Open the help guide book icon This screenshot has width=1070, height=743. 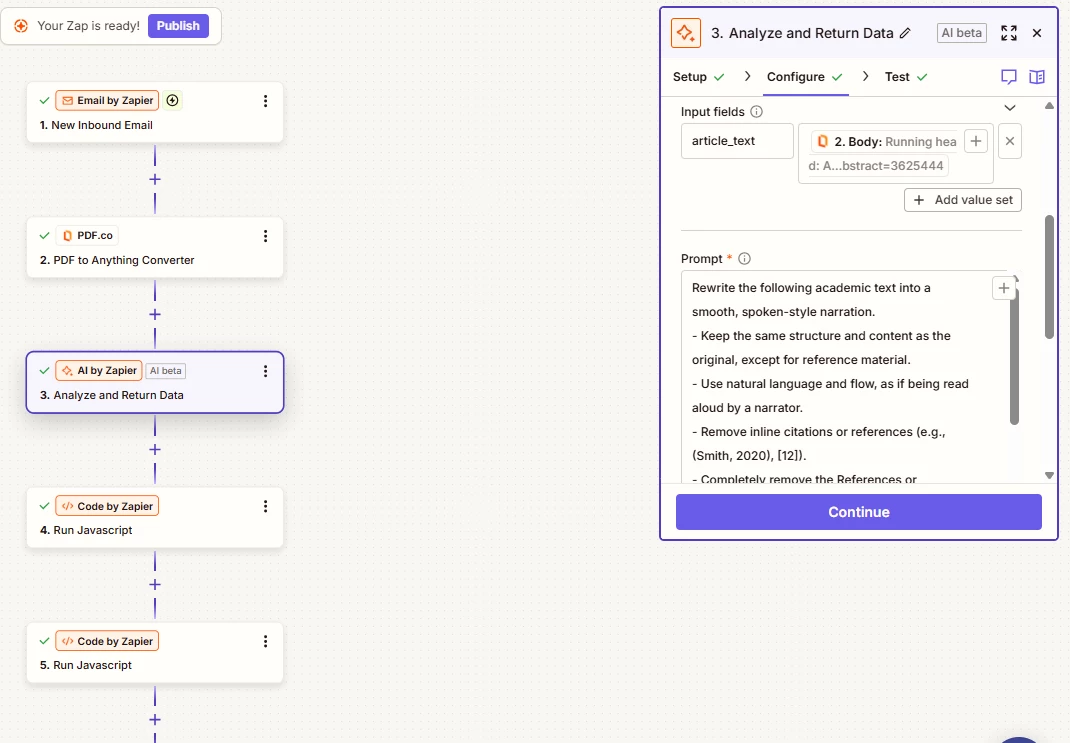(x=1037, y=77)
